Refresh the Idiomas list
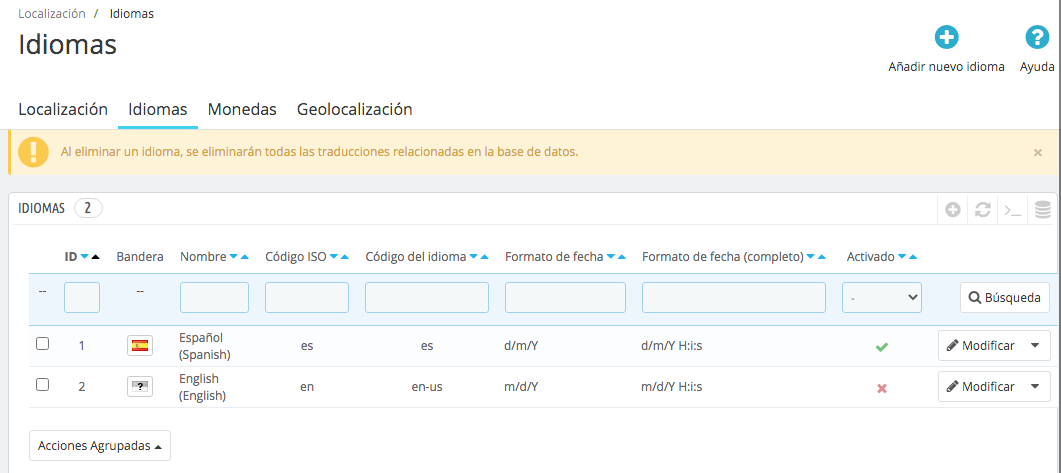This screenshot has height=473, width=1061. click(983, 210)
